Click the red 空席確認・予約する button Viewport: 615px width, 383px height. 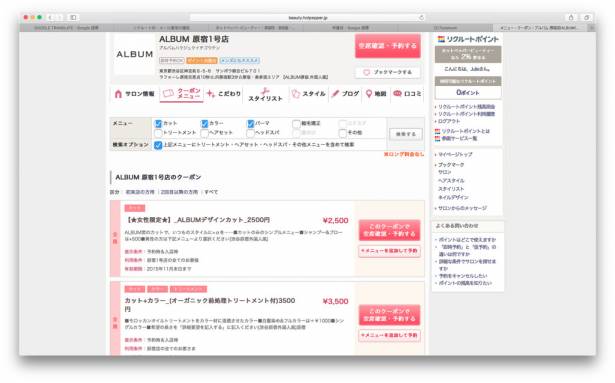pos(388,46)
